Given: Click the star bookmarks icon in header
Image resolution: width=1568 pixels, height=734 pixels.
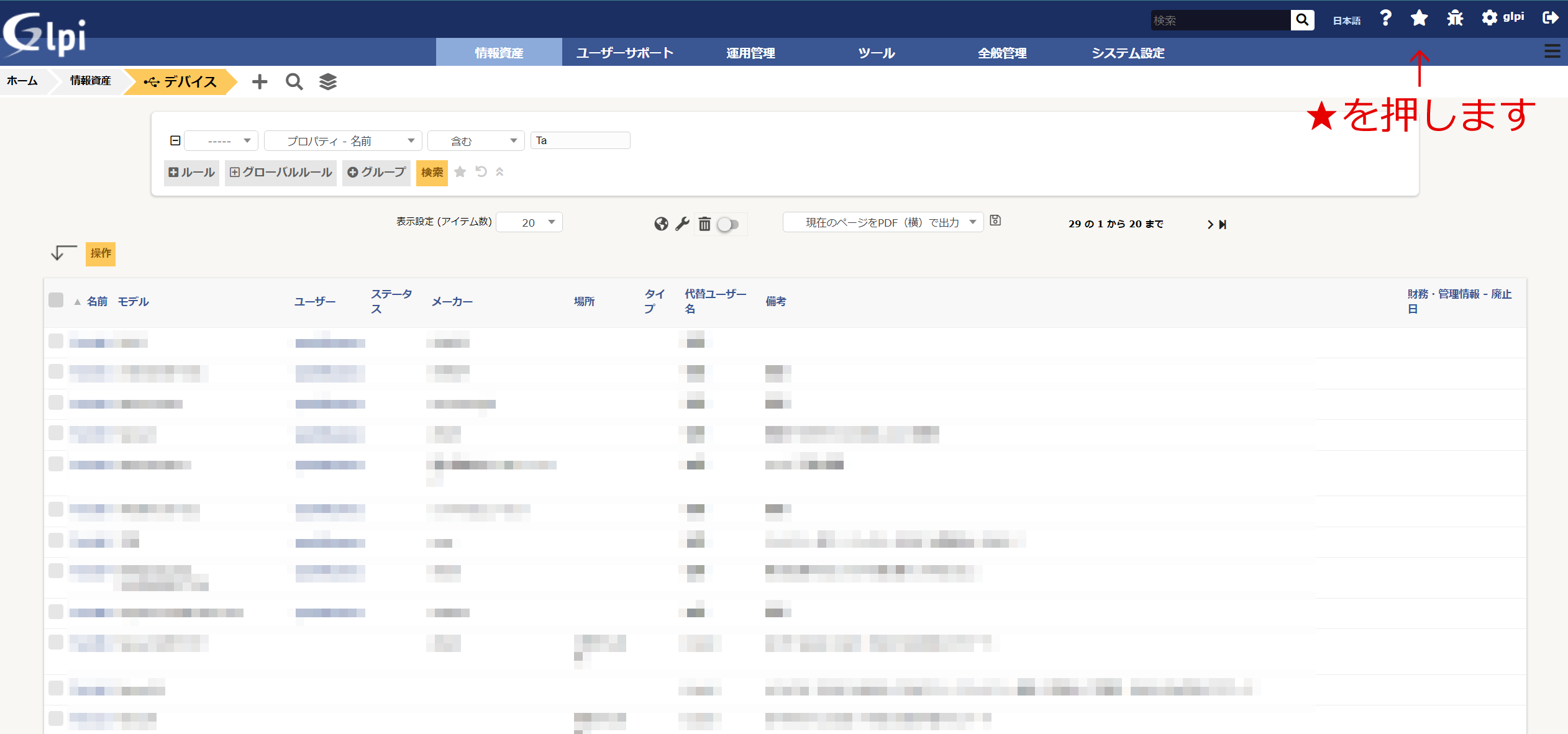Looking at the screenshot, I should 1419,19.
